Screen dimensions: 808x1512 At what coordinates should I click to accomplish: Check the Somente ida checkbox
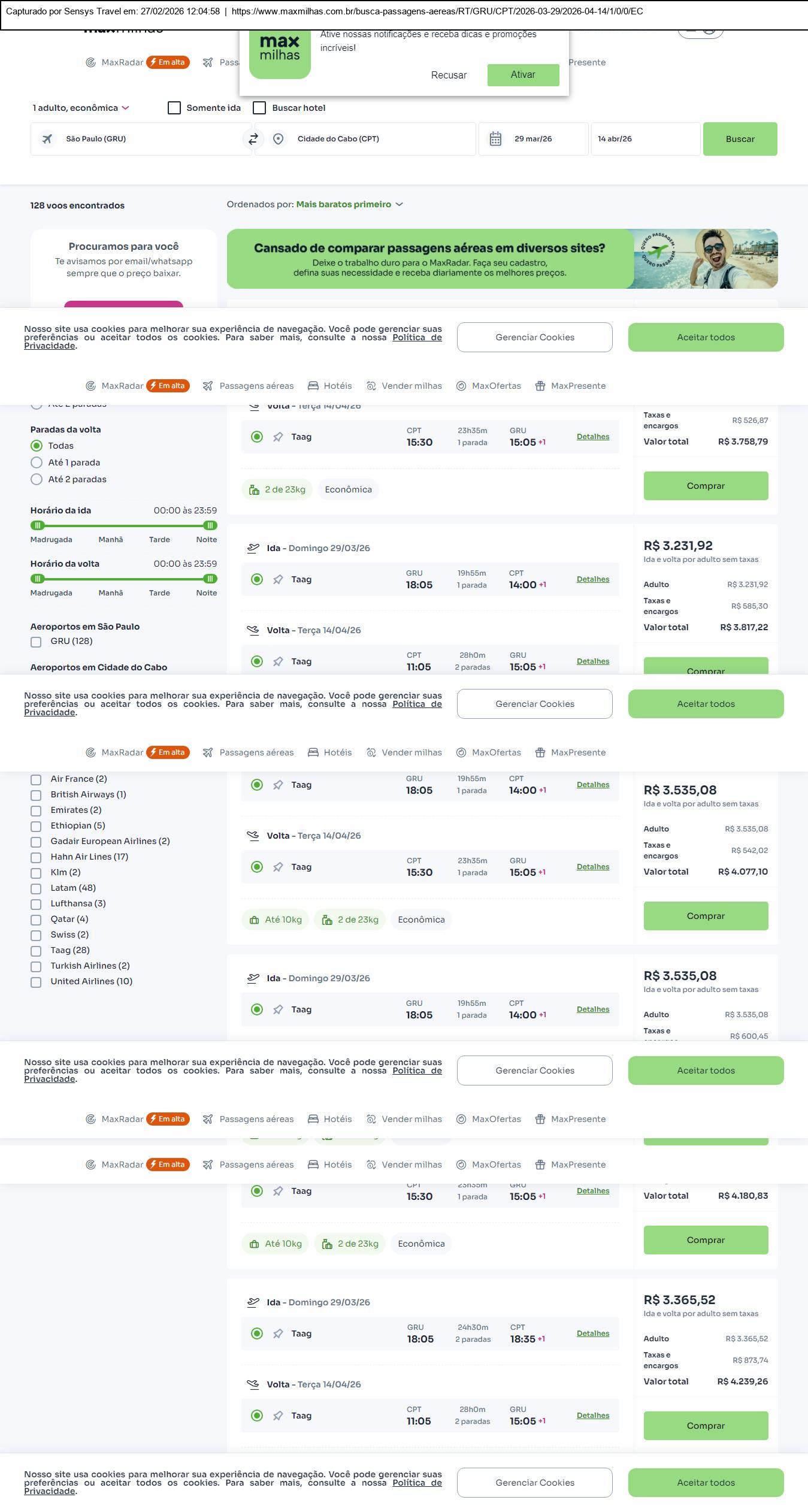click(x=174, y=108)
